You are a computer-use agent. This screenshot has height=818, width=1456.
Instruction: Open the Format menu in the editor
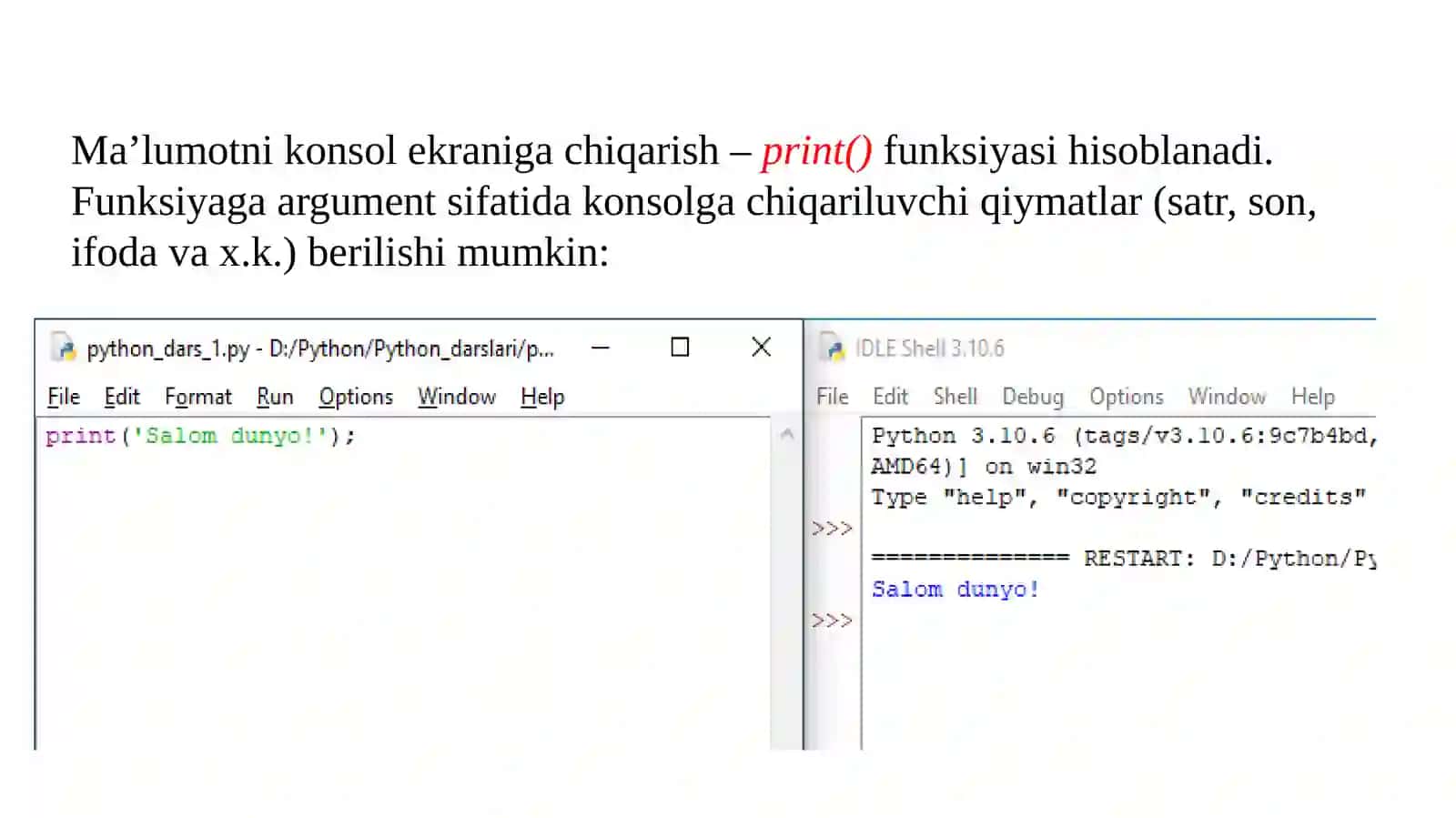pos(198,397)
